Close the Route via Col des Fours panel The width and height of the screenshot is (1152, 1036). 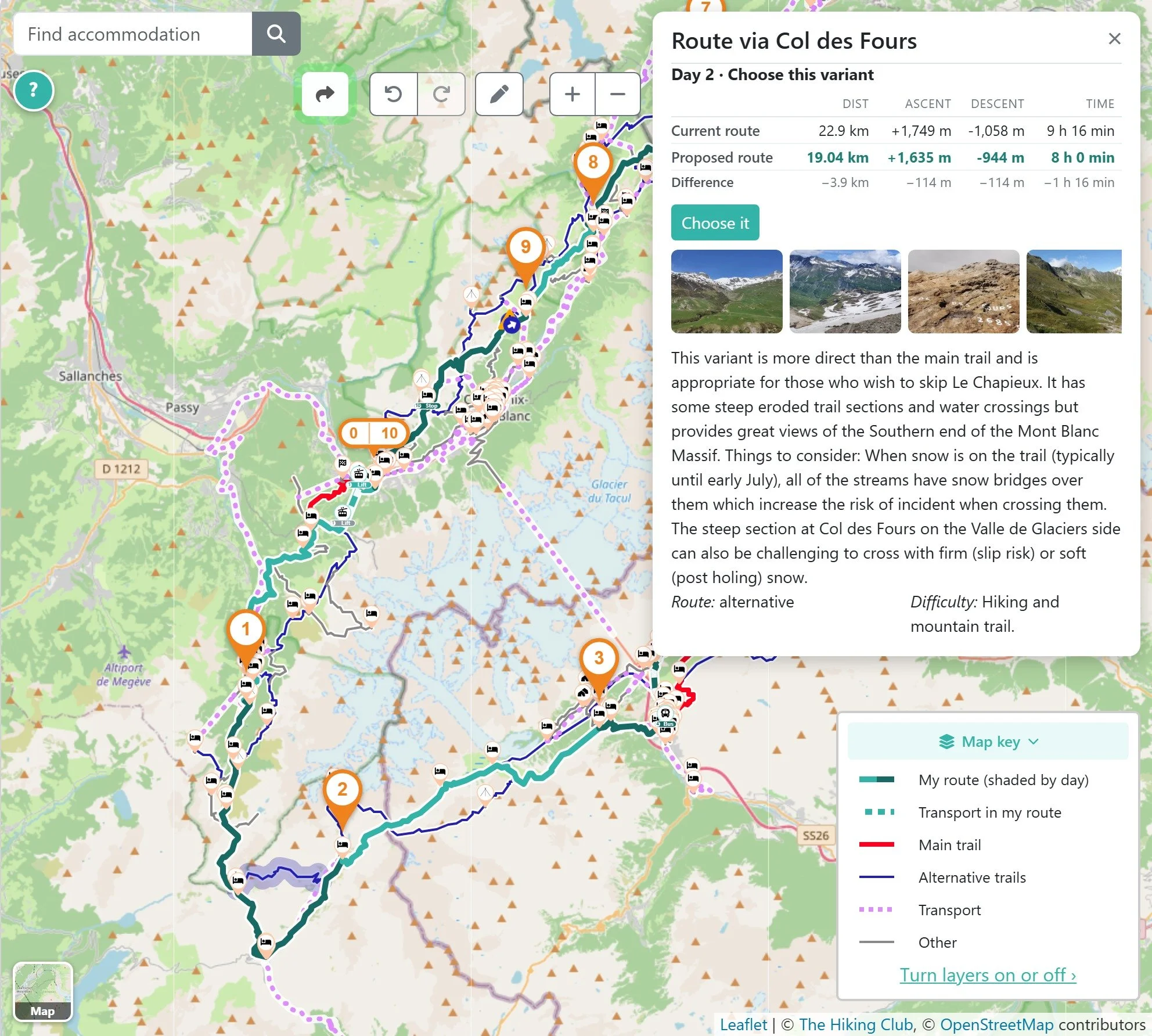click(1114, 39)
